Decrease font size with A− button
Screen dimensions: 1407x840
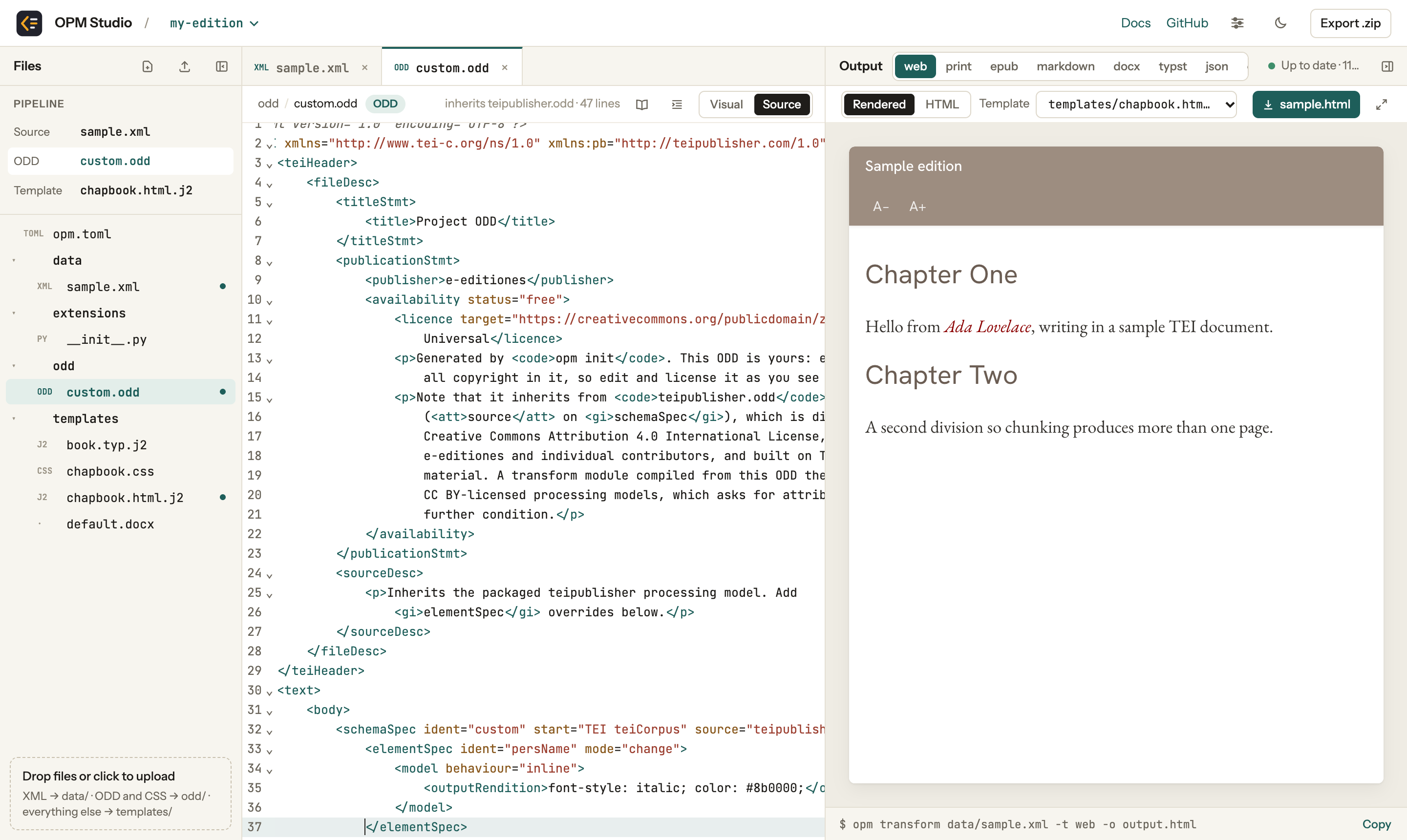pos(880,207)
